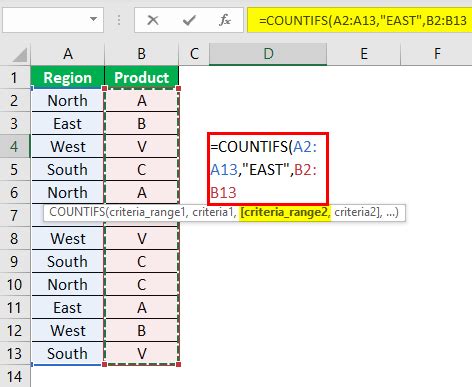Select column D header
The image size is (472, 387).
[x=268, y=54]
